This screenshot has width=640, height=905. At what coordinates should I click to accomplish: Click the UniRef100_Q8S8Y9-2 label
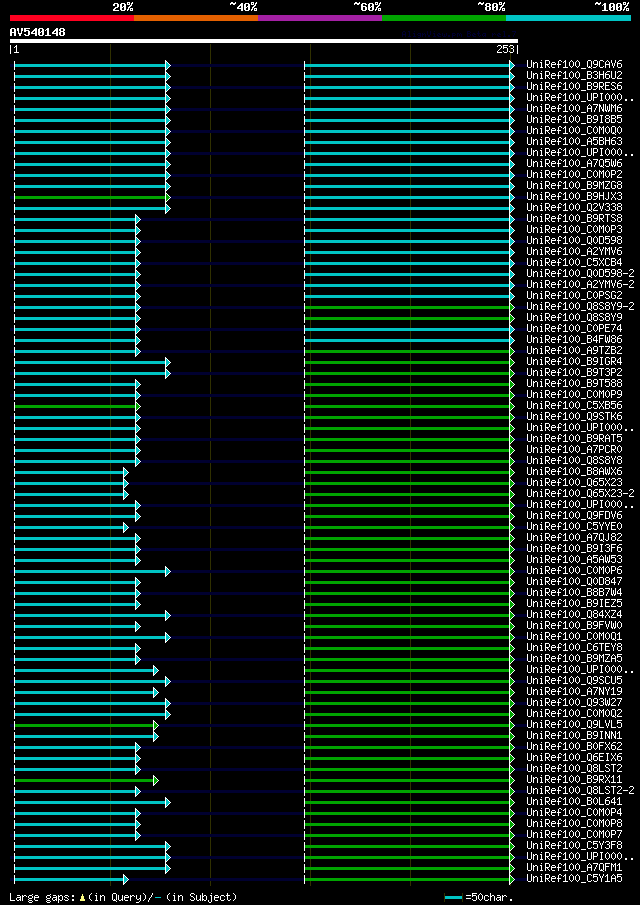pyautogui.click(x=580, y=306)
